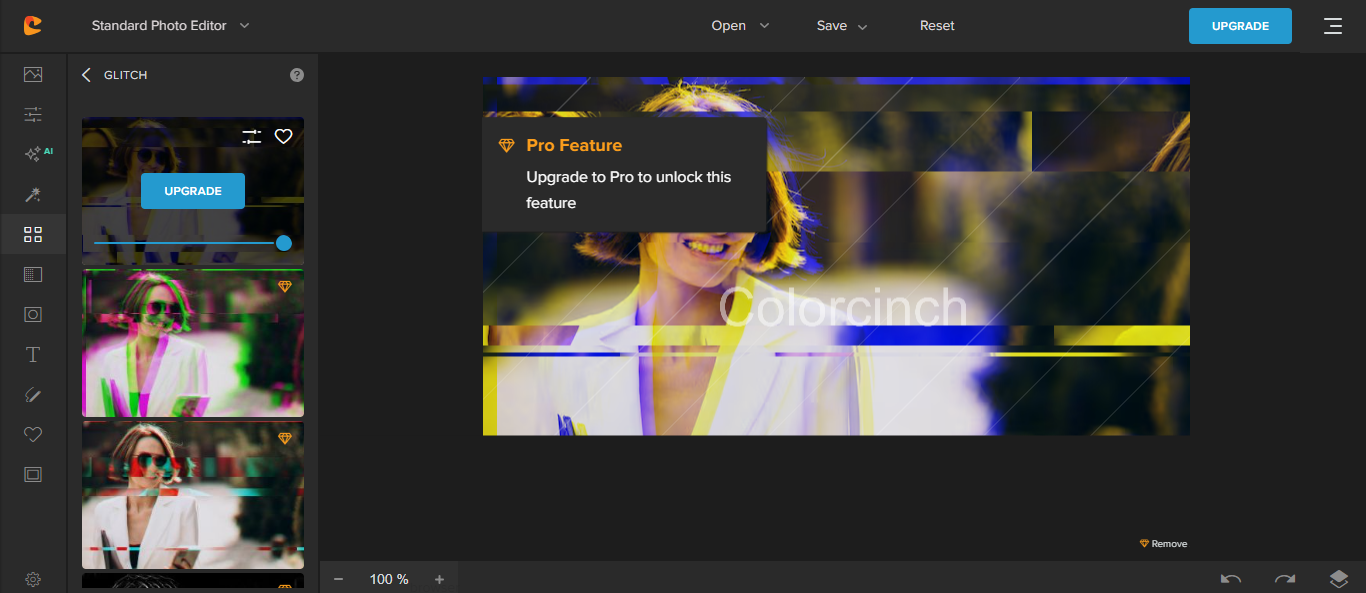Screen dimensions: 1366x593
Task: Open the Adjustments panel from the sidebar
Action: (x=33, y=114)
